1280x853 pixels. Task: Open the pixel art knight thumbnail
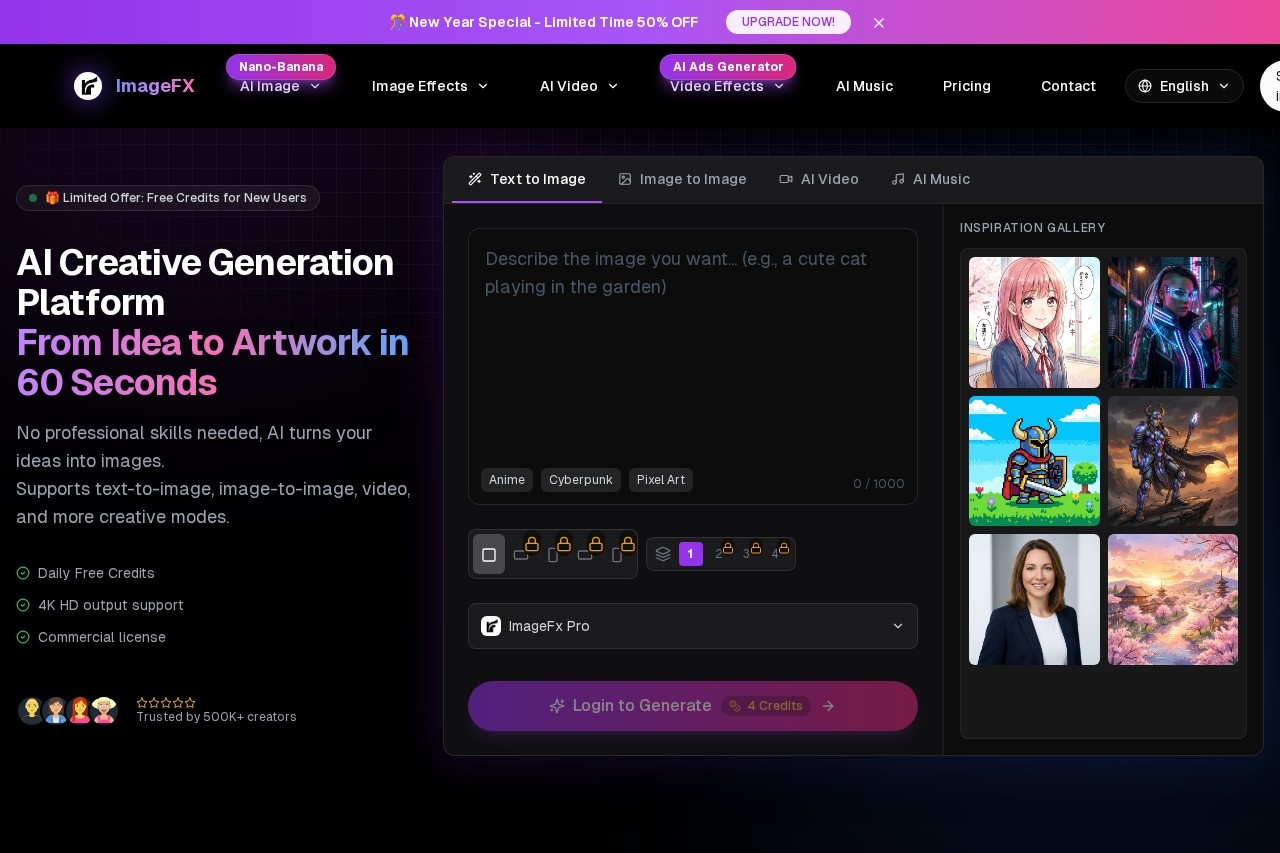(x=1034, y=461)
